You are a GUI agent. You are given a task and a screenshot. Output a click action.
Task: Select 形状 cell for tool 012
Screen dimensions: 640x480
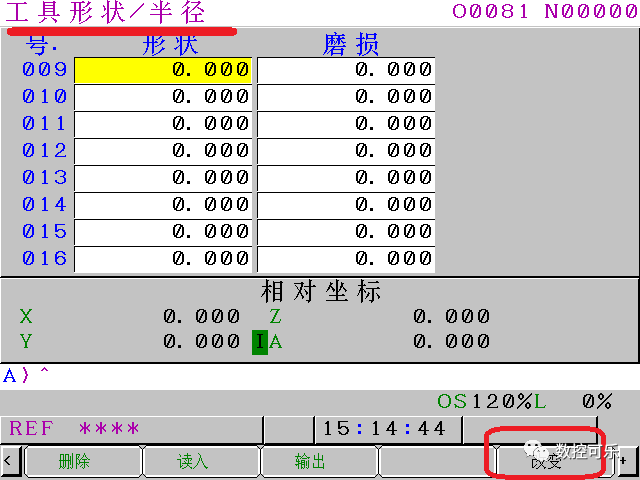coord(163,151)
